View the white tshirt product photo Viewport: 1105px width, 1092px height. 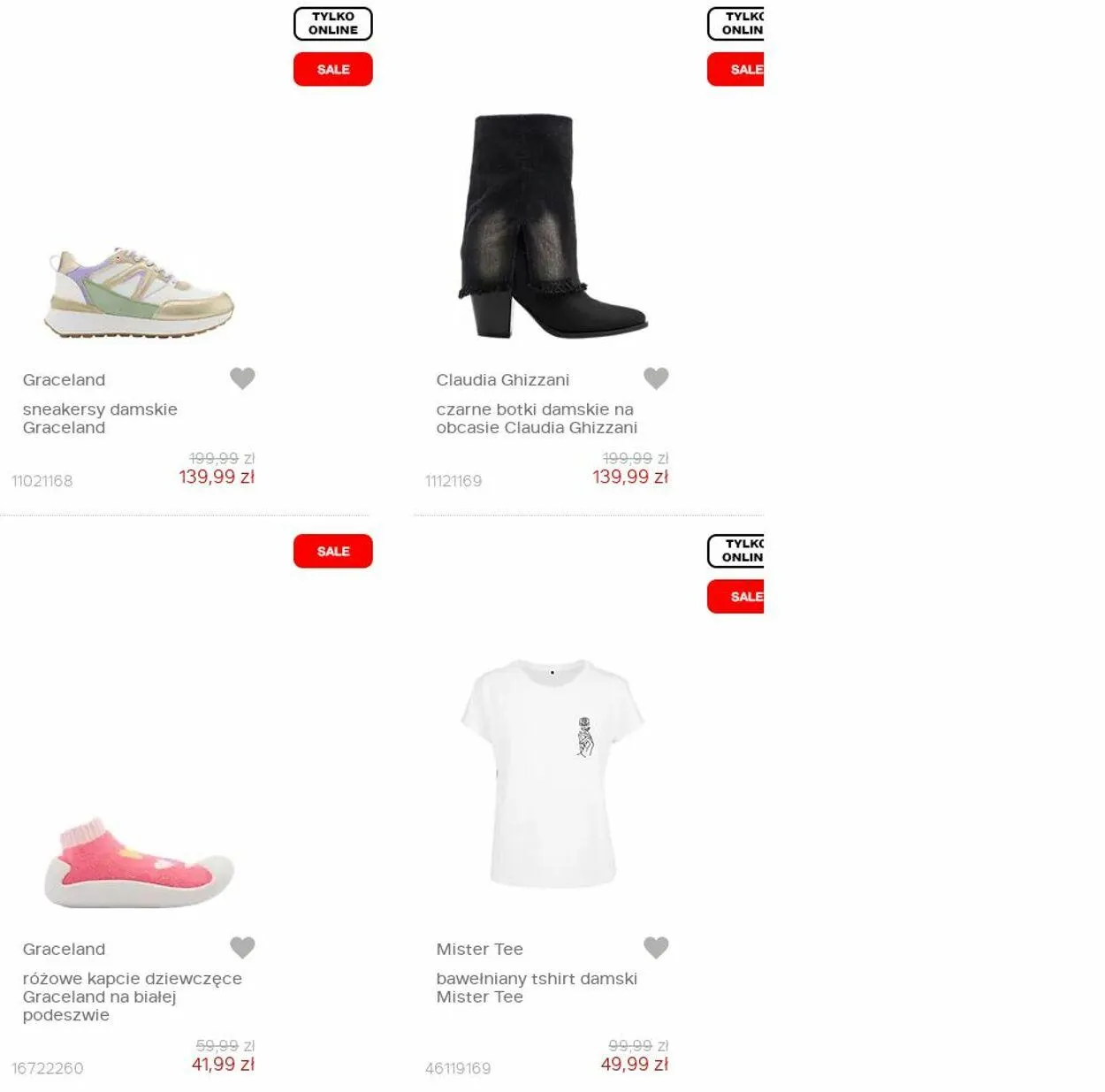coord(552,773)
